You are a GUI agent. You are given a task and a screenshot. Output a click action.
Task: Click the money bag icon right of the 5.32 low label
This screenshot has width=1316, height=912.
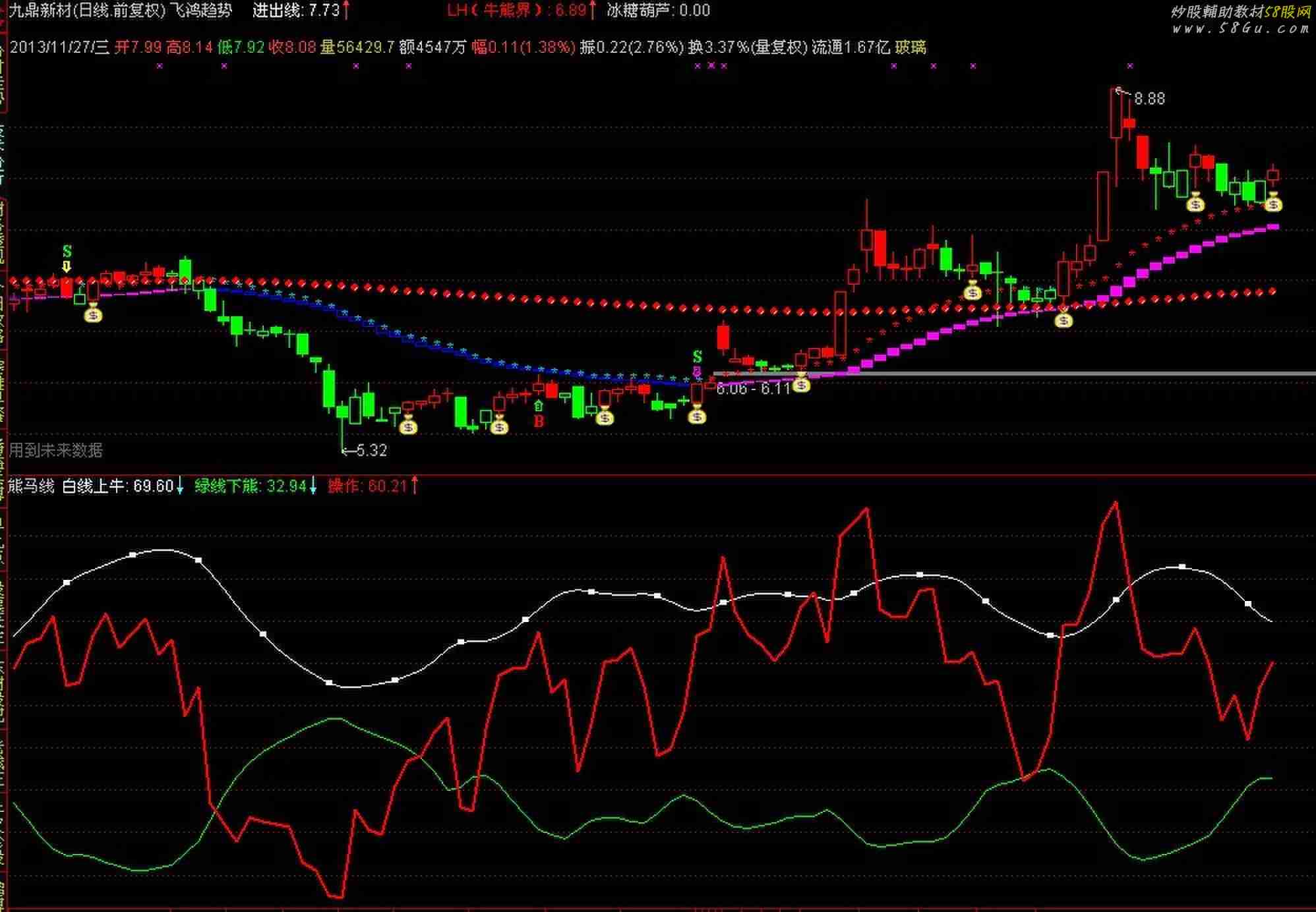[409, 426]
